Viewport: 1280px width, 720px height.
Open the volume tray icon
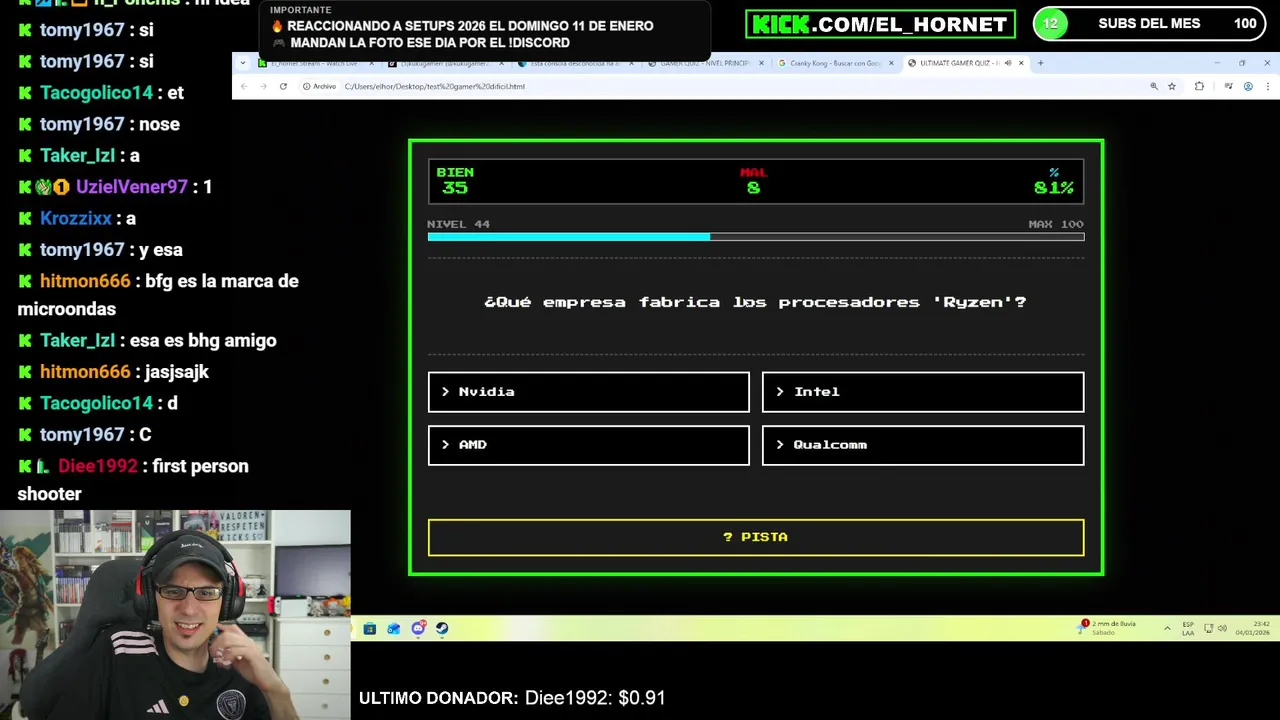coord(1222,628)
